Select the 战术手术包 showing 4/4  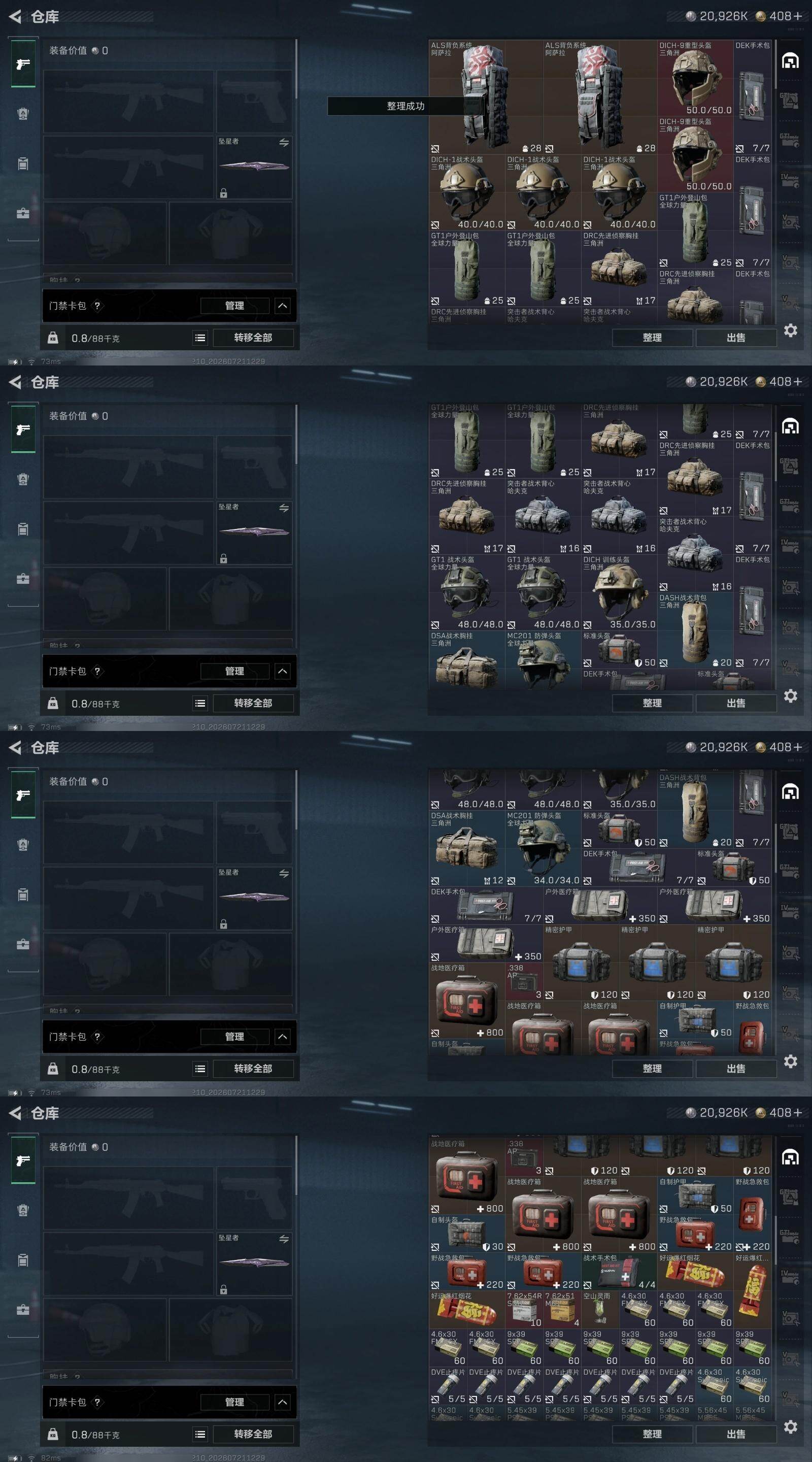[x=620, y=1272]
